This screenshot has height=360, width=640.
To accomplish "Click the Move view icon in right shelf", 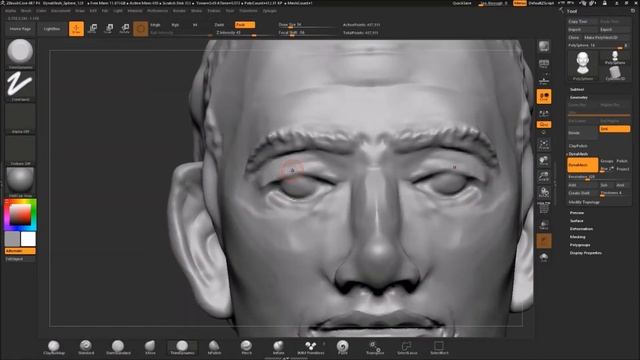I will click(544, 160).
